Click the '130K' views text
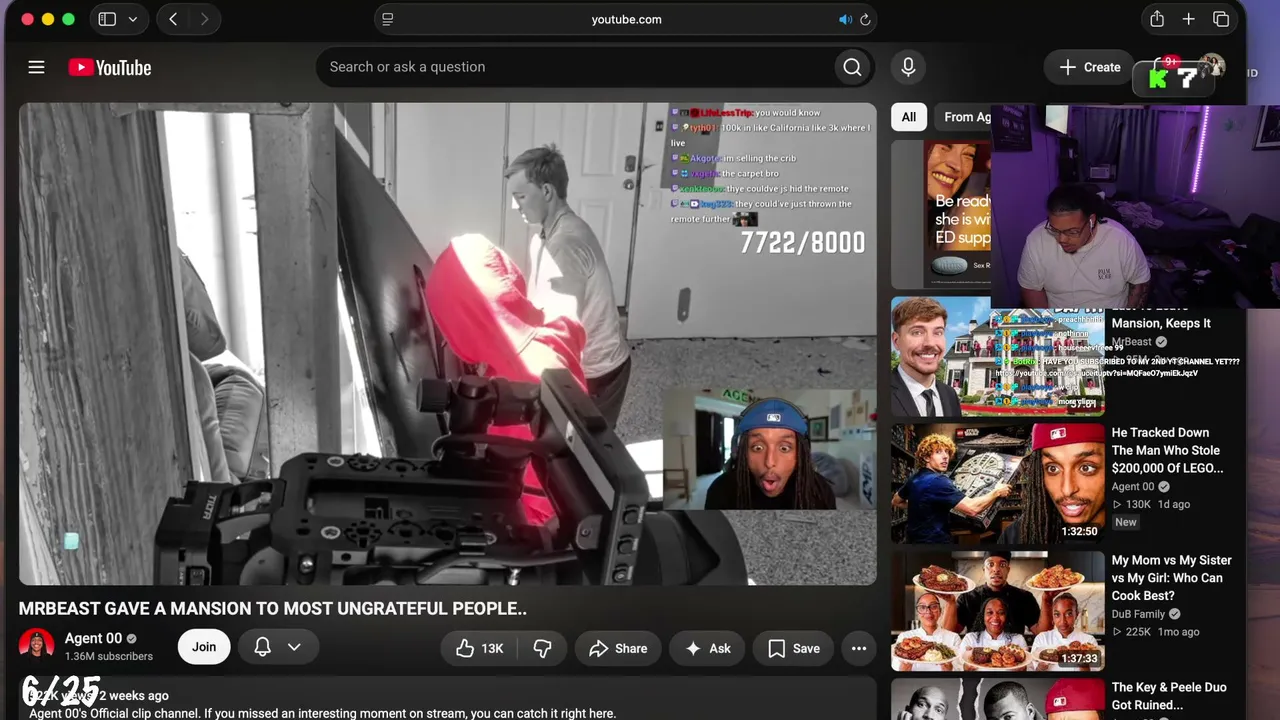This screenshot has height=720, width=1280. click(x=1138, y=505)
